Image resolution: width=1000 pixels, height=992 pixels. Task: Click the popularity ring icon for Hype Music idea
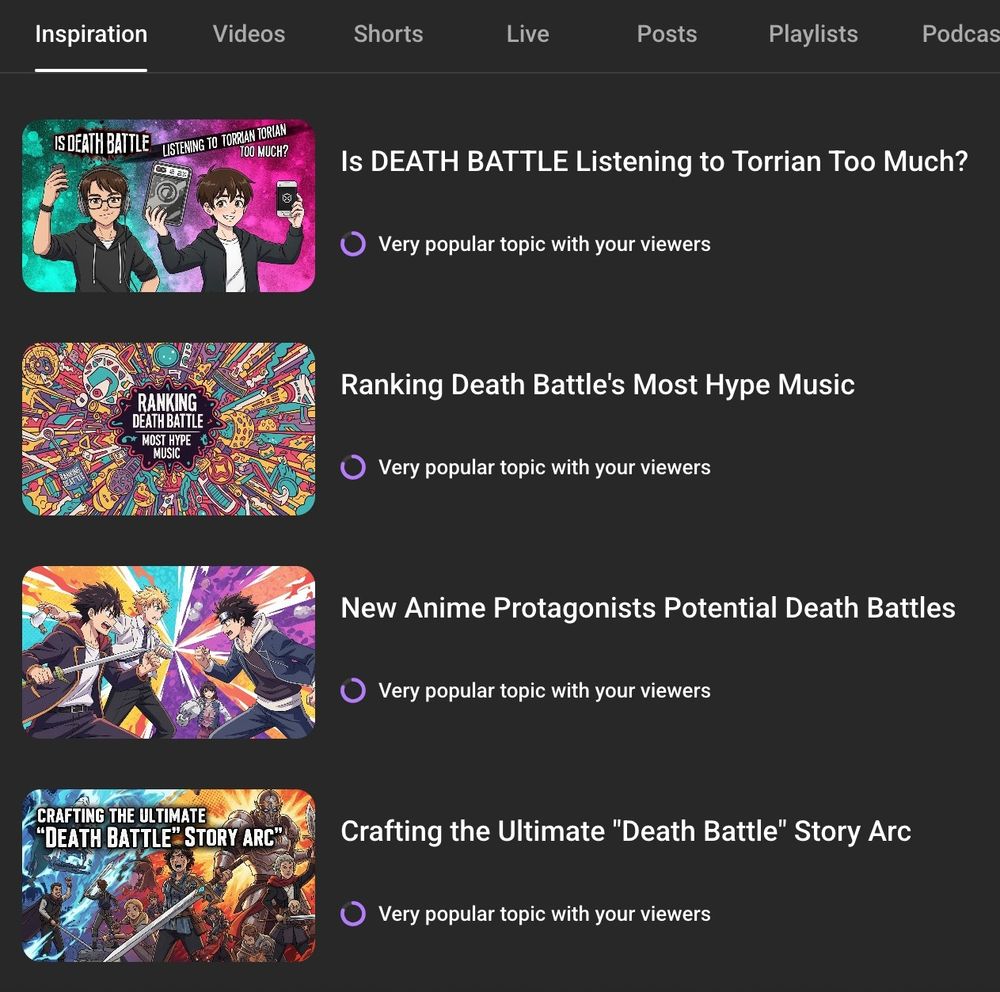click(x=353, y=467)
